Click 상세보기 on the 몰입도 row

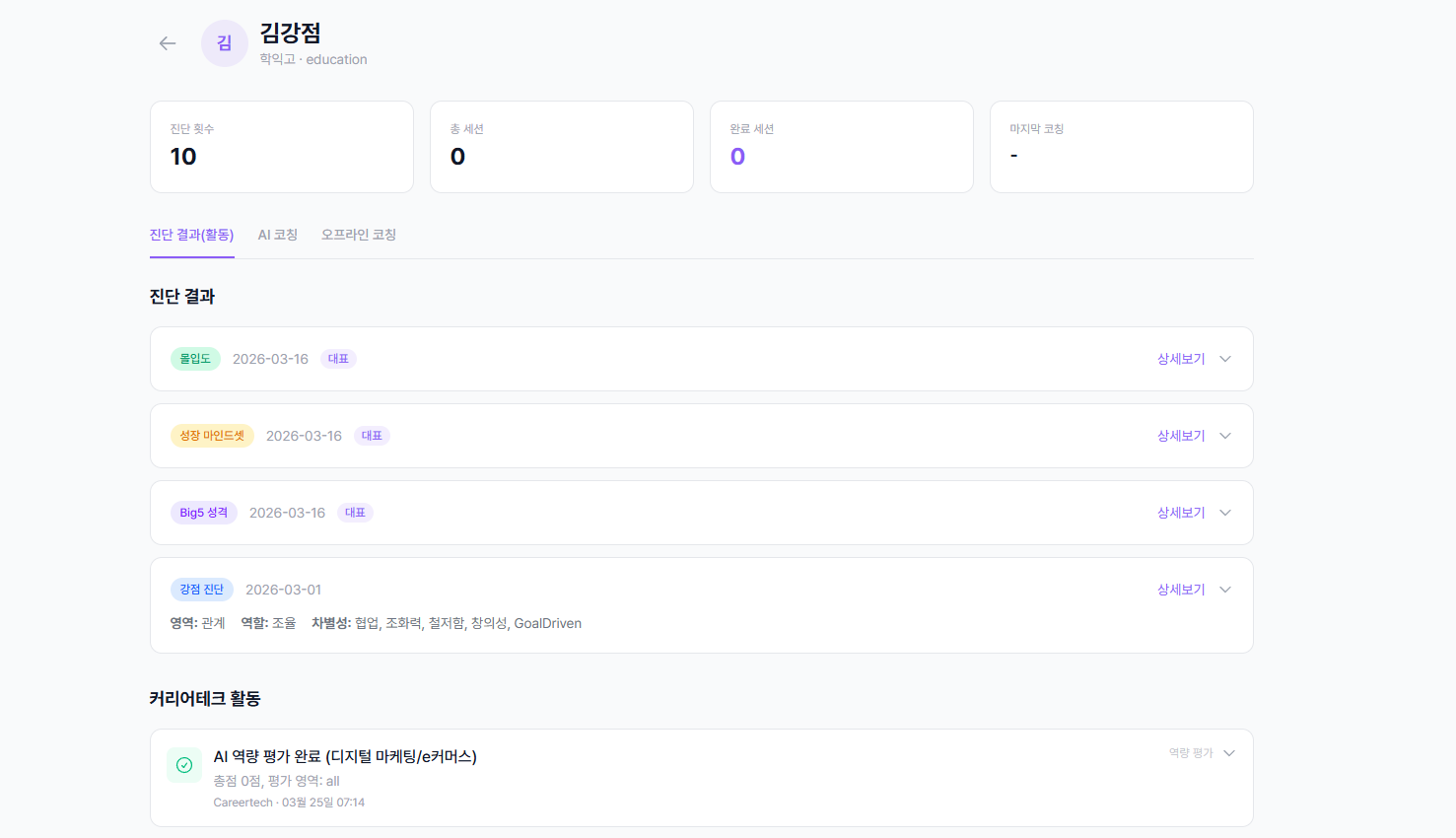(1181, 359)
